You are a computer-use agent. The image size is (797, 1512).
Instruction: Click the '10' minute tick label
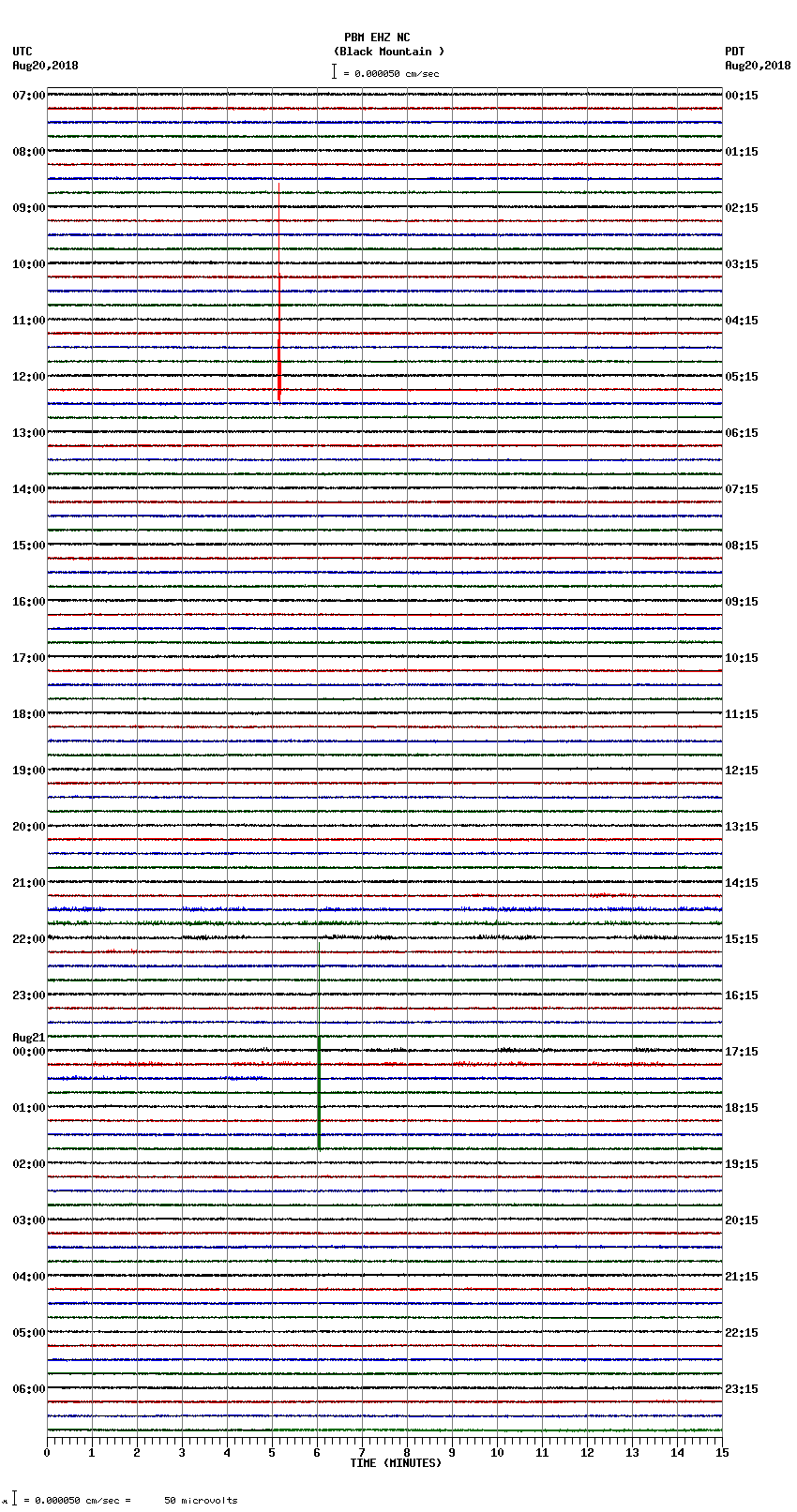pos(497,1453)
